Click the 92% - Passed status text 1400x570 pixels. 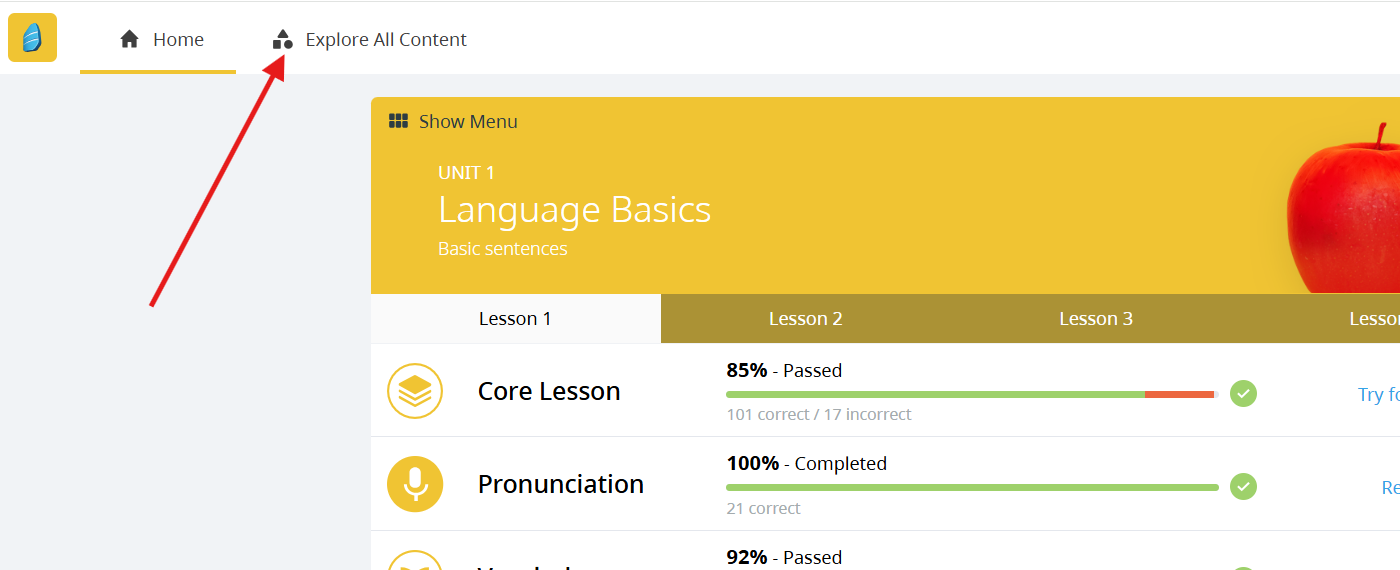pyautogui.click(x=784, y=557)
